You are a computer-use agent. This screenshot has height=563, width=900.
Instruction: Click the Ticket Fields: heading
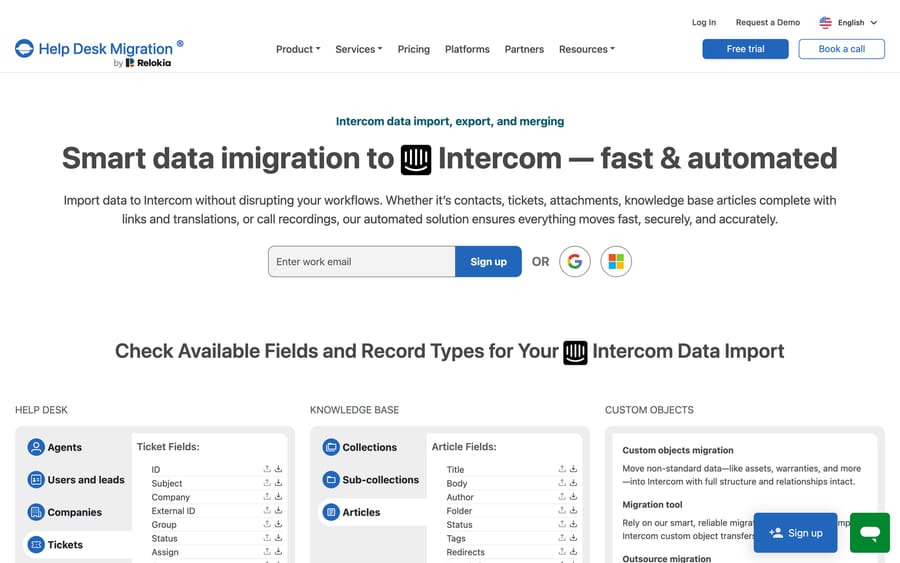[x=168, y=446]
